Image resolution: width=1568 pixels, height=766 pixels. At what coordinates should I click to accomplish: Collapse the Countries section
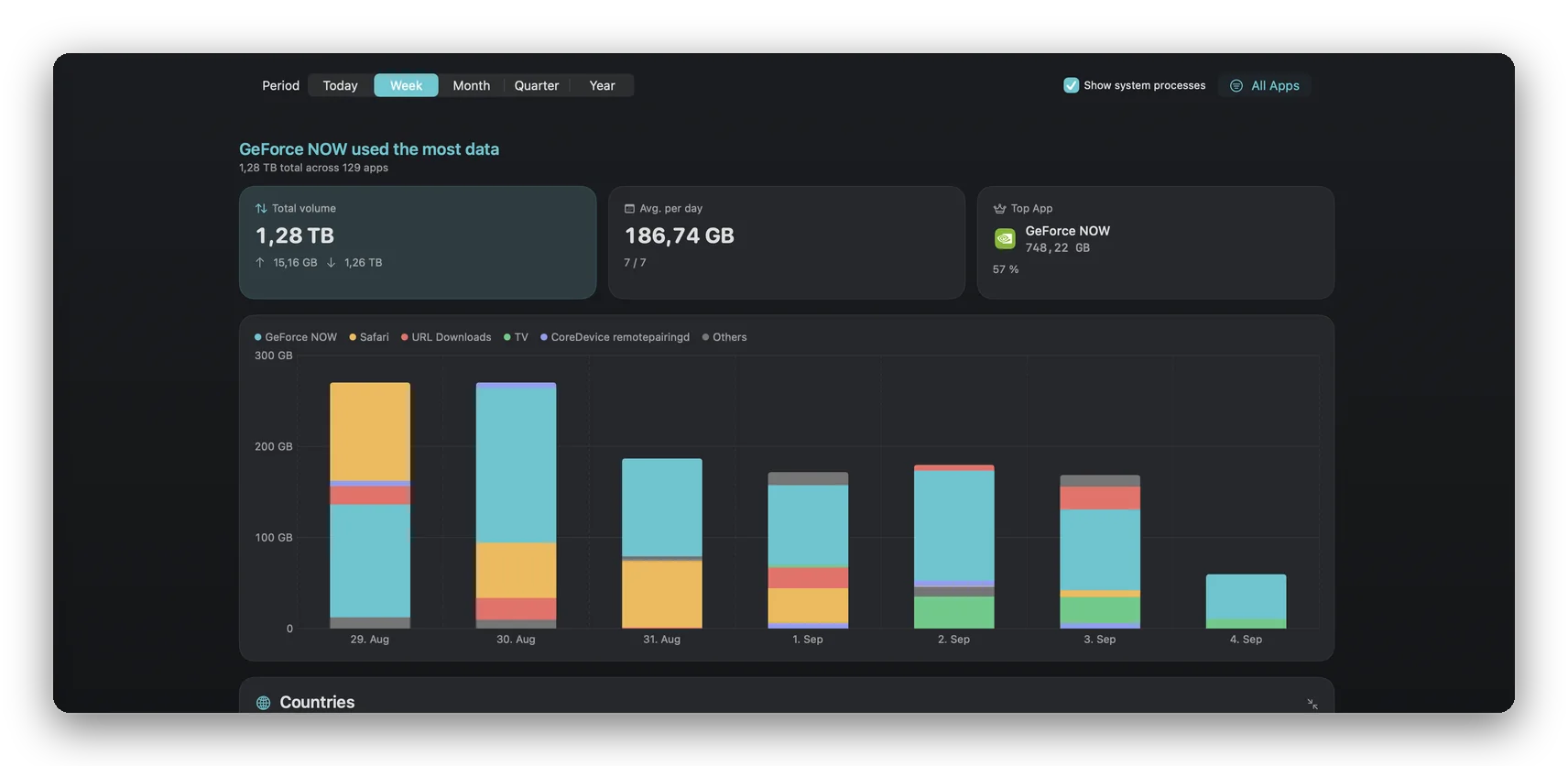(x=1312, y=704)
